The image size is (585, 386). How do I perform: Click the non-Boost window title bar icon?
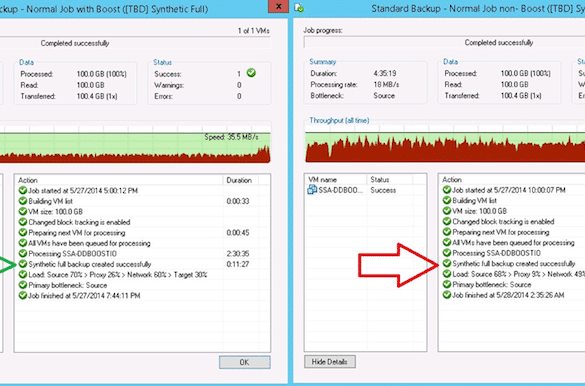(299, 7)
